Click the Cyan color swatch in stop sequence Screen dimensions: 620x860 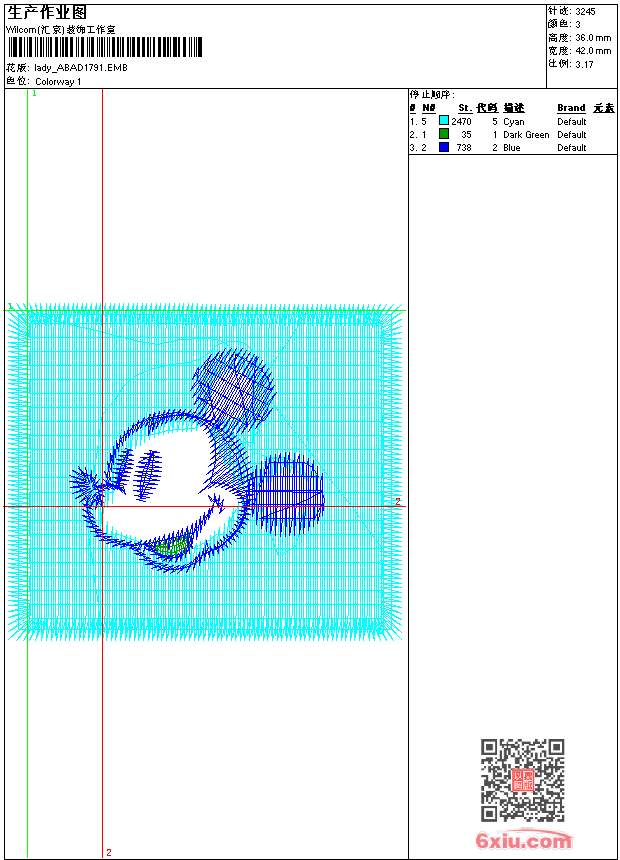(444, 121)
